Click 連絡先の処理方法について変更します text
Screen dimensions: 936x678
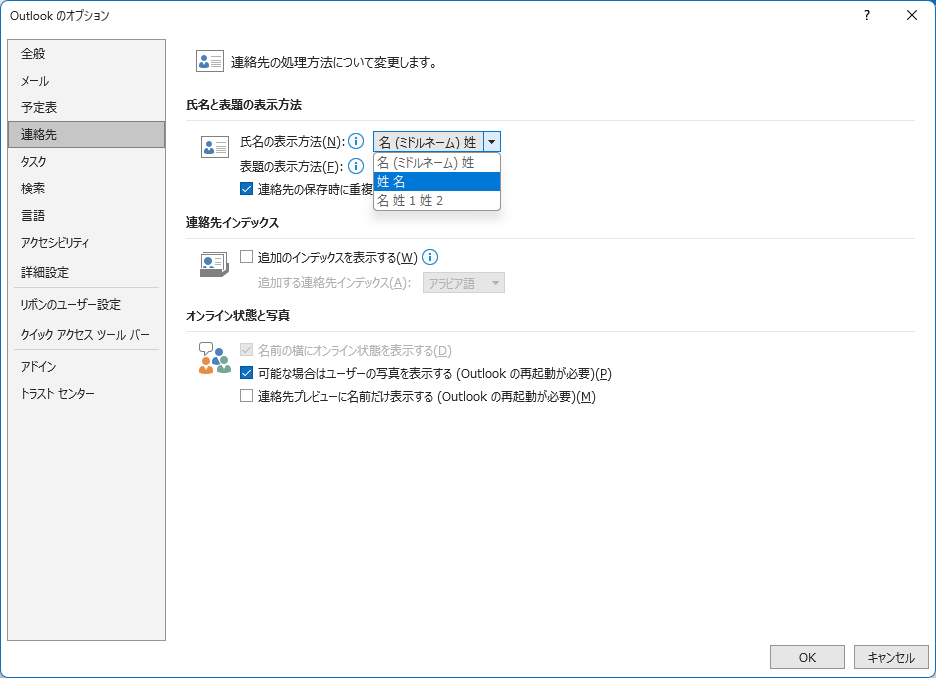pos(334,62)
